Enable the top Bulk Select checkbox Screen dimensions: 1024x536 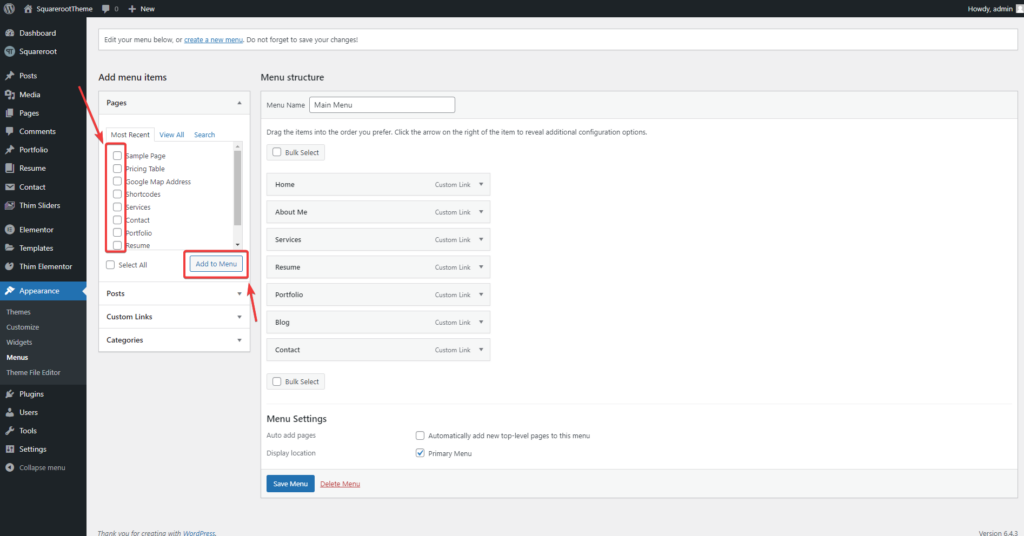[277, 152]
